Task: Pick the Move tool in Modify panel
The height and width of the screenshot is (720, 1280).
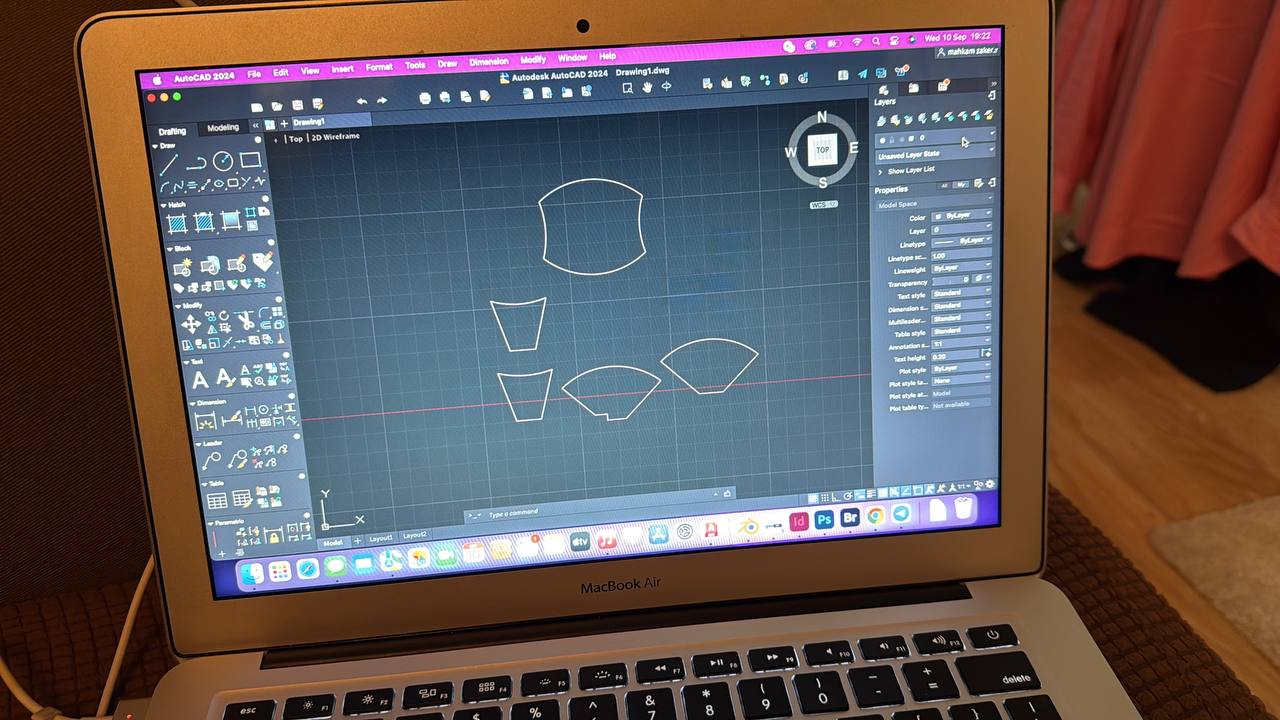Action: 190,324
